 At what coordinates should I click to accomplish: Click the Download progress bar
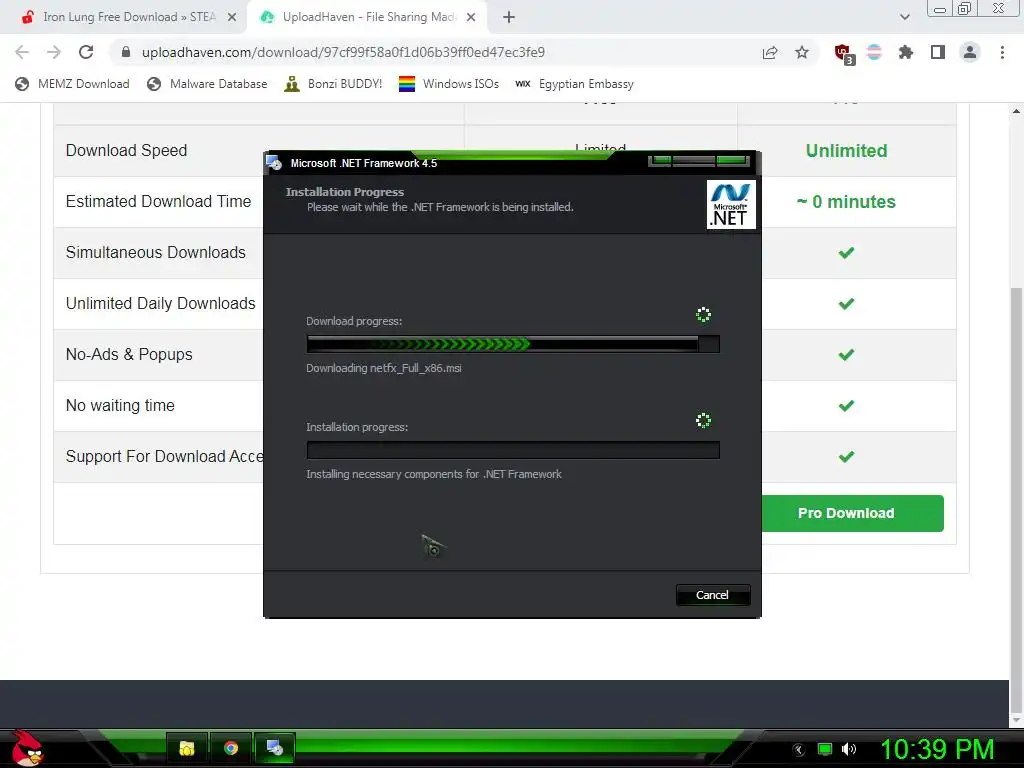click(x=513, y=344)
